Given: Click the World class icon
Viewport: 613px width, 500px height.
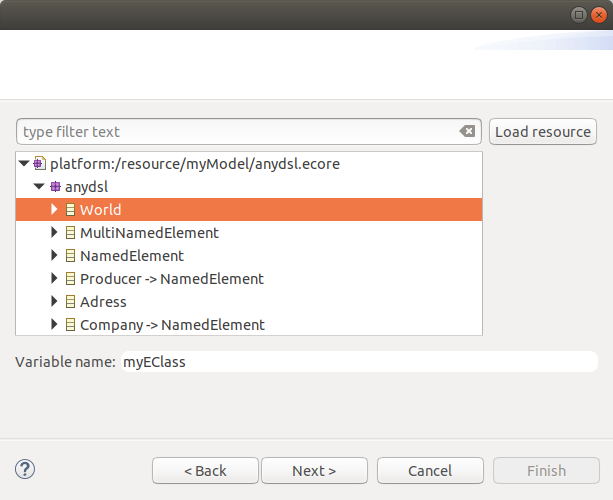Looking at the screenshot, I should point(70,210).
